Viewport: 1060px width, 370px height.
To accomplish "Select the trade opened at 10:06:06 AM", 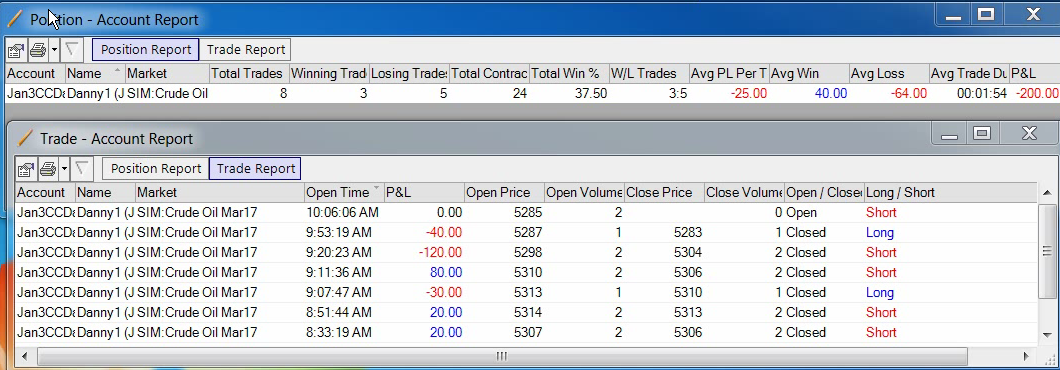I will (x=526, y=212).
